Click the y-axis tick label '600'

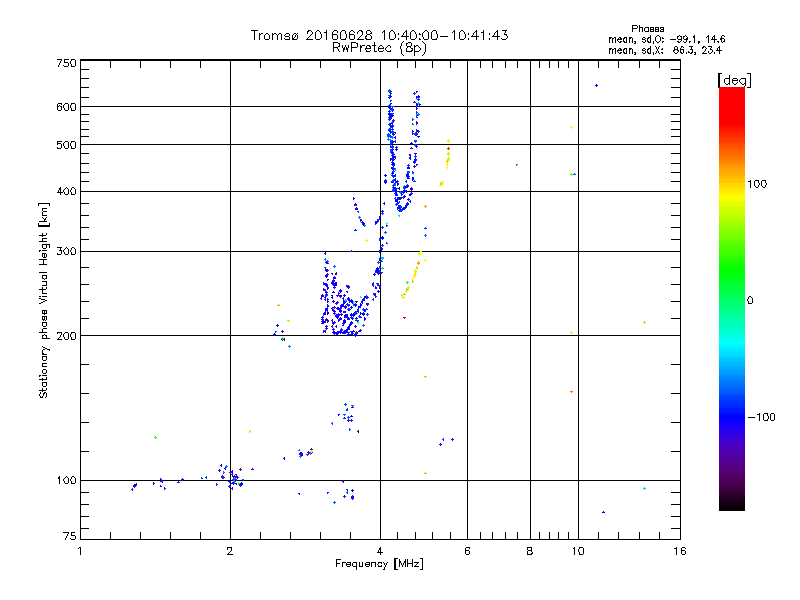(x=66, y=107)
